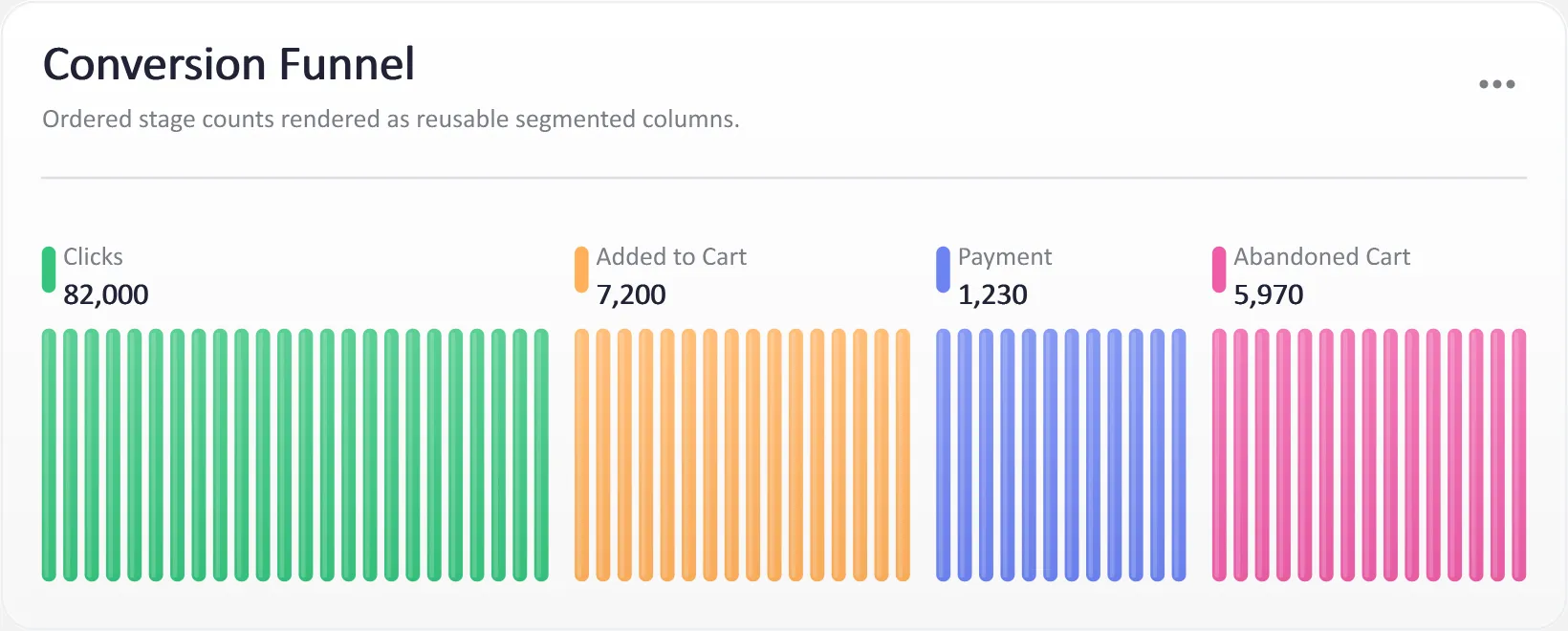This screenshot has height=631, width=1568.
Task: Click the orange Added to Cart legend marker
Action: pos(581,270)
